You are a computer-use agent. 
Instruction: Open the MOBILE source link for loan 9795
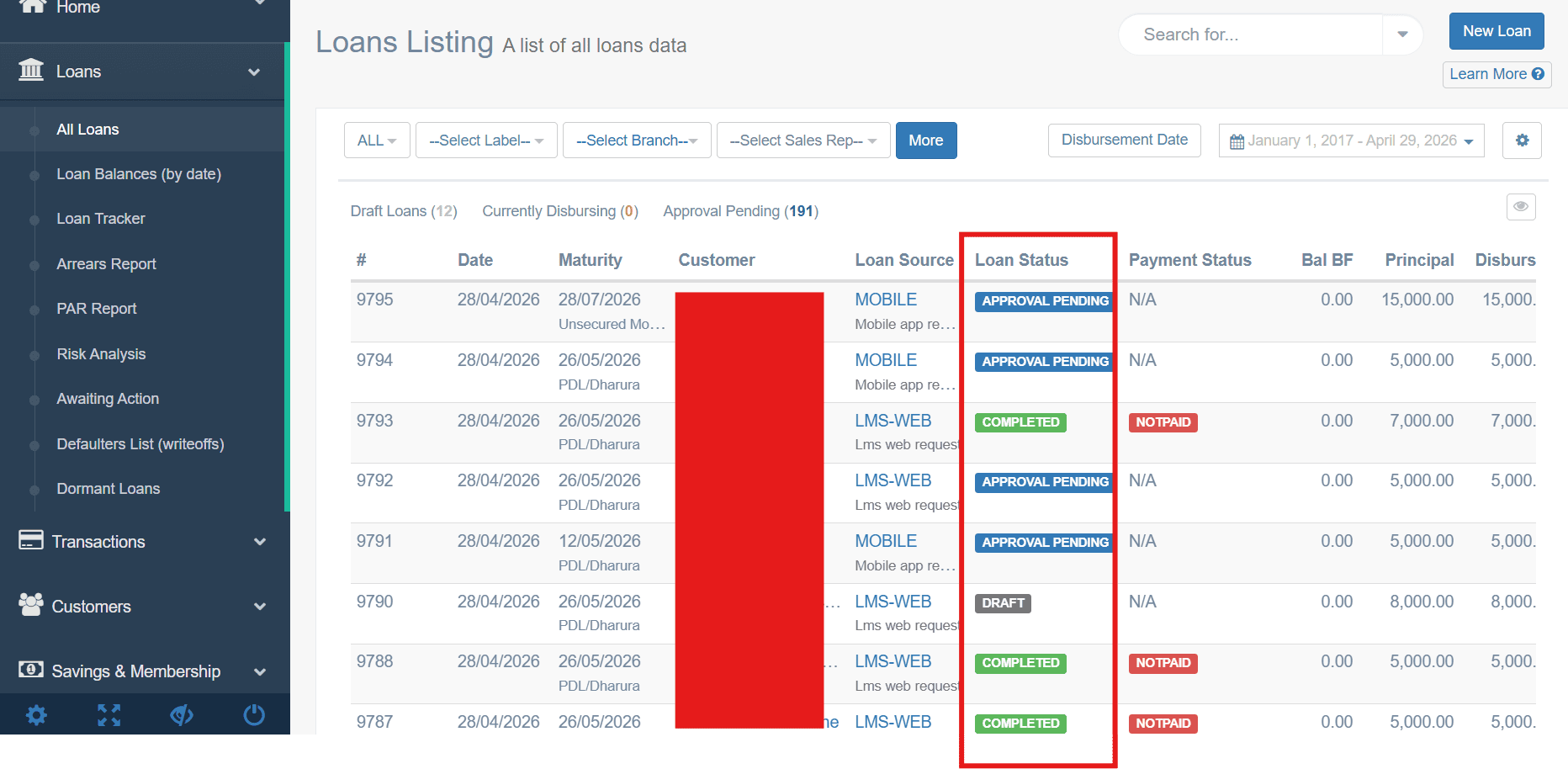click(x=886, y=300)
